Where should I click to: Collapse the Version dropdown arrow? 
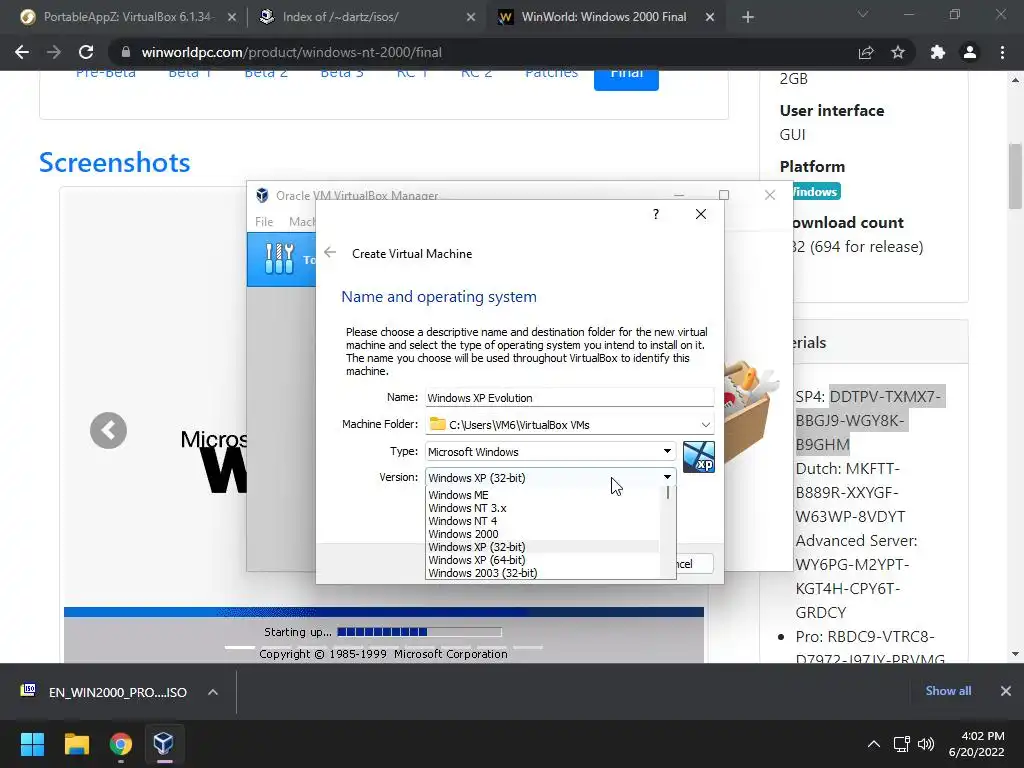(x=667, y=477)
